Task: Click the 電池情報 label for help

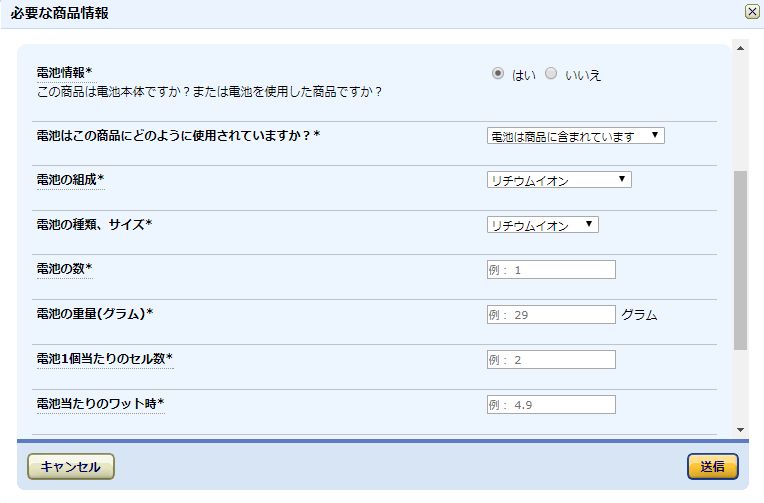Action: coord(64,73)
